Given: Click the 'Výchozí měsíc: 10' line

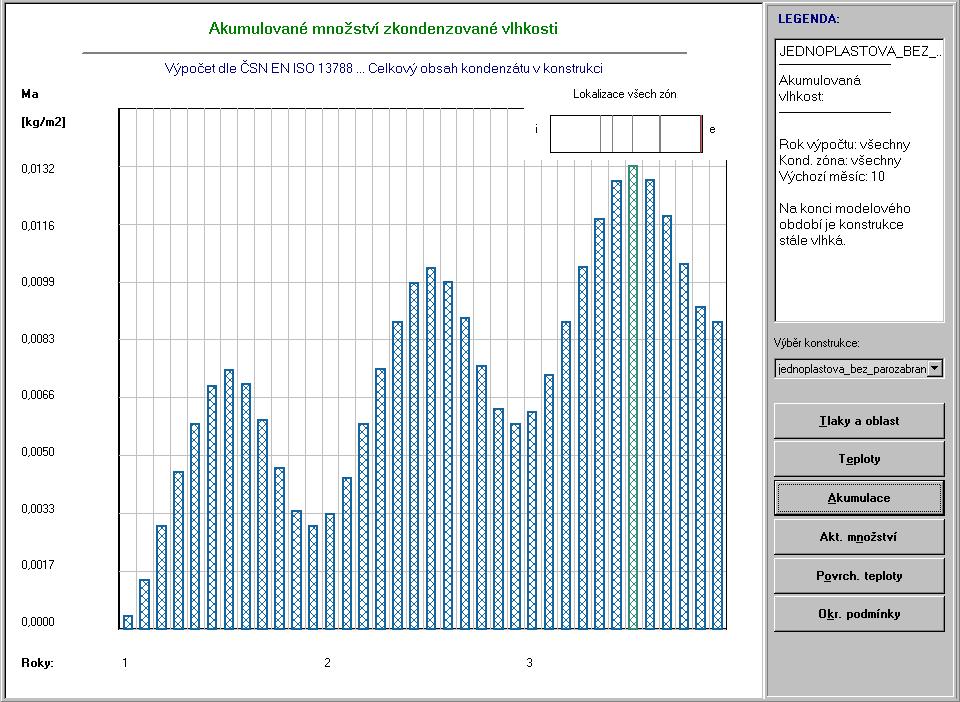Looking at the screenshot, I should pos(832,177).
